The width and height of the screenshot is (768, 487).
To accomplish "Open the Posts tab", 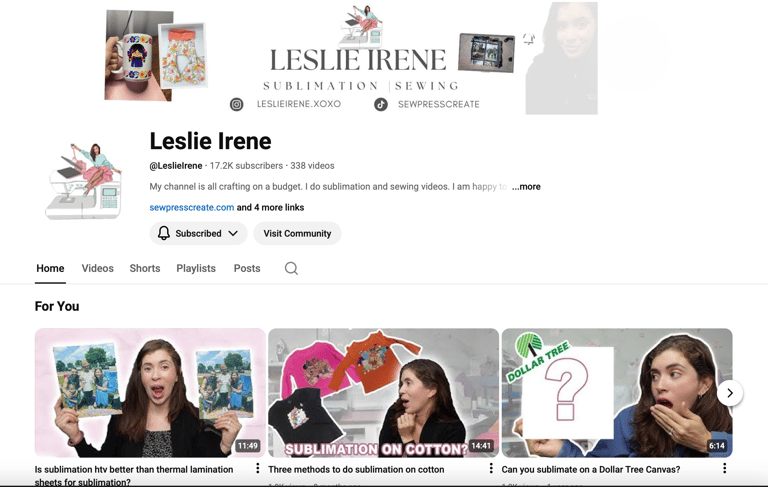I will click(x=247, y=268).
